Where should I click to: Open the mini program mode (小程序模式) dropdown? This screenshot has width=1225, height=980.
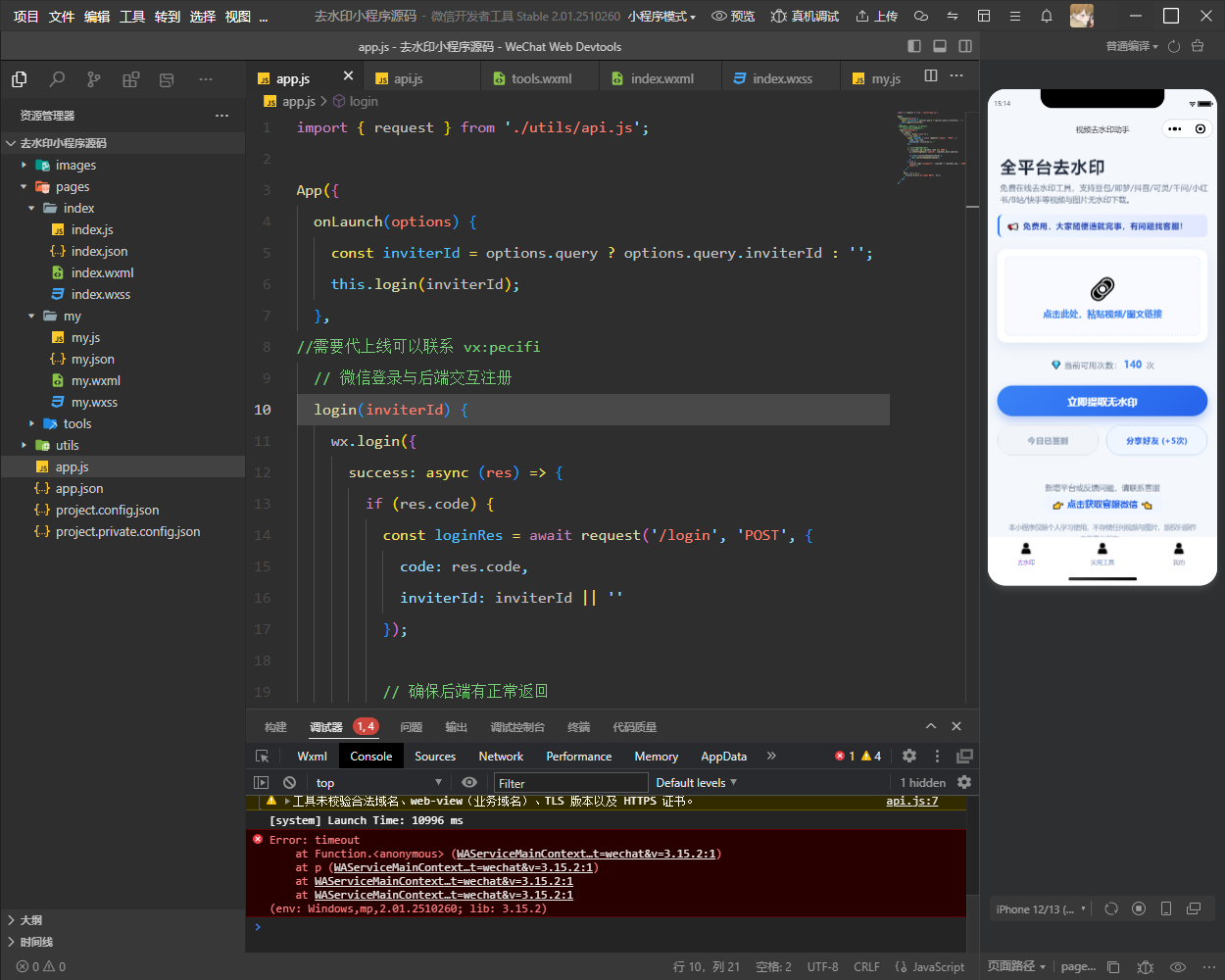[662, 17]
